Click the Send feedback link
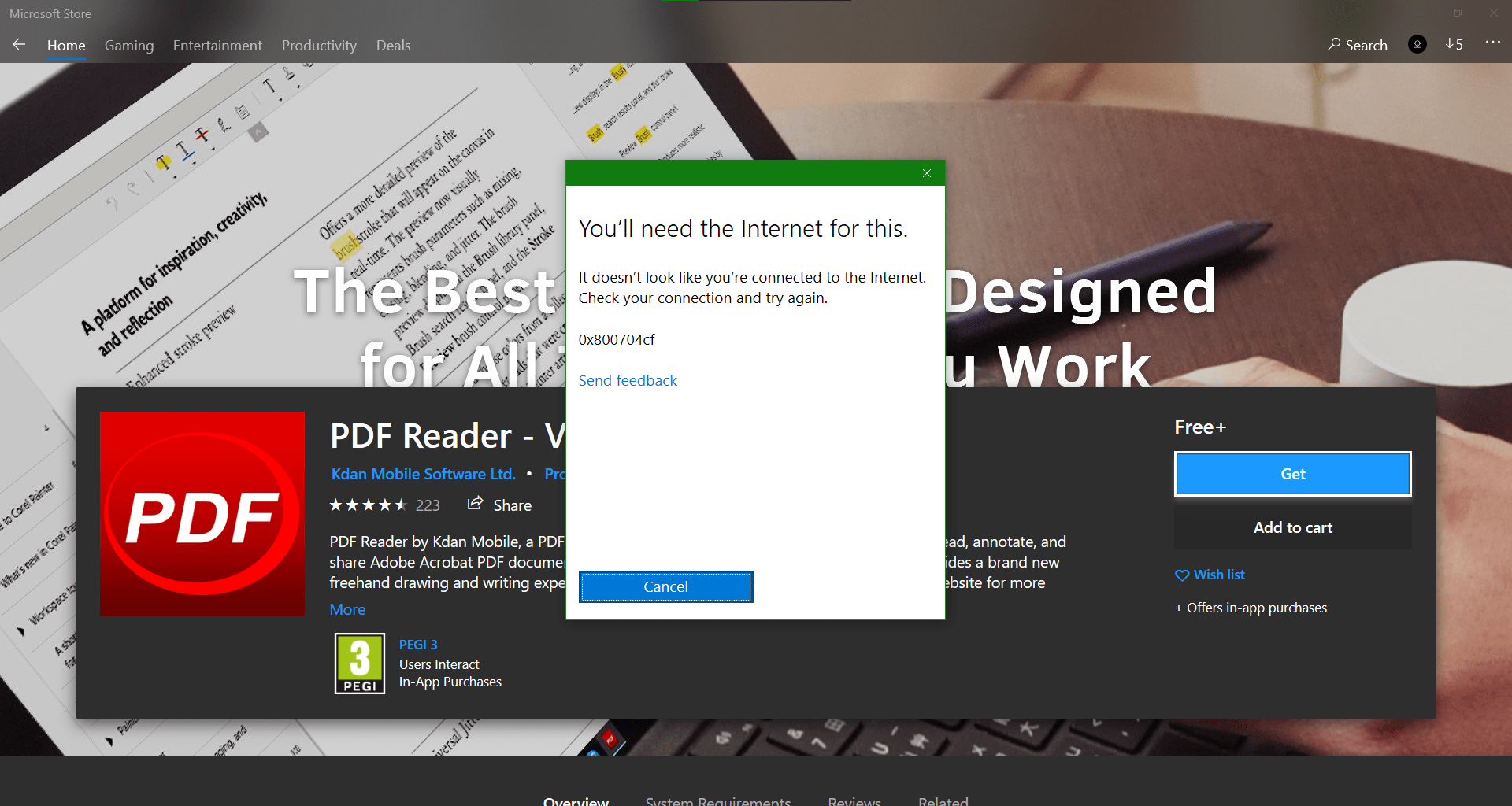 point(628,381)
